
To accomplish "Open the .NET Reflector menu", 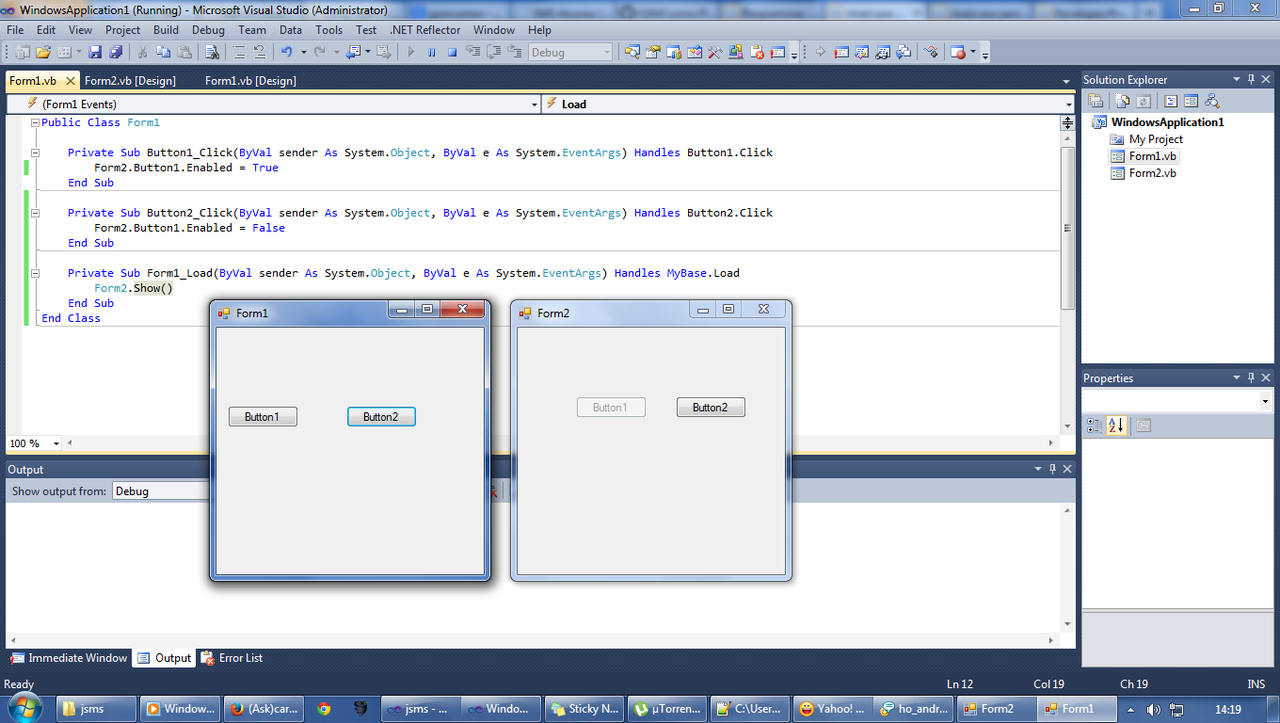I will (x=425, y=30).
